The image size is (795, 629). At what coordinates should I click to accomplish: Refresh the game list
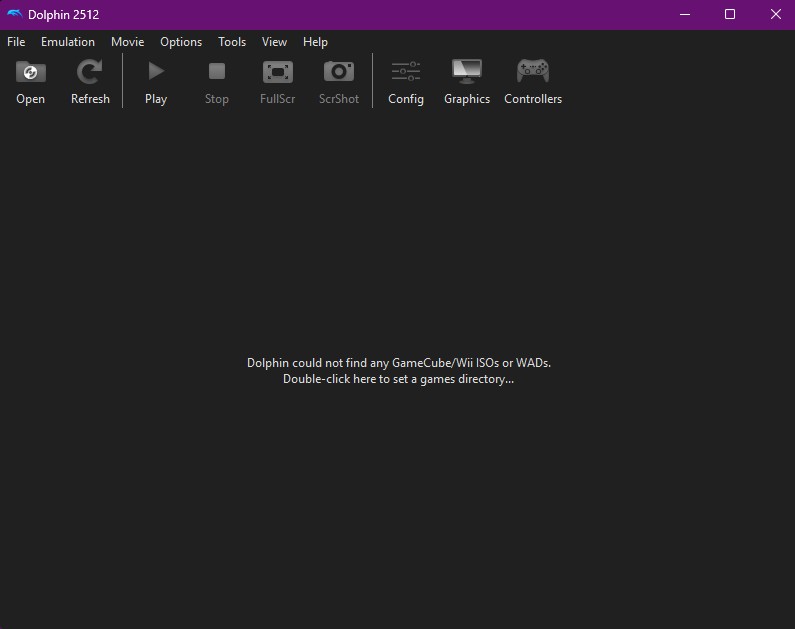tap(90, 73)
